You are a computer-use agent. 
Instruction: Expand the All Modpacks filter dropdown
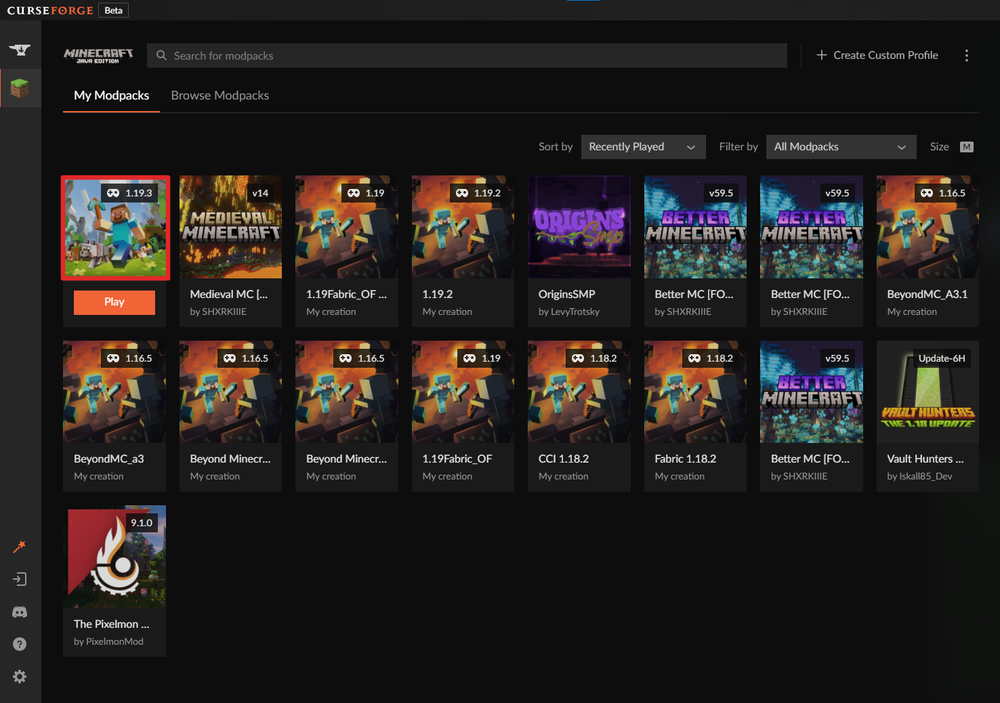point(840,147)
